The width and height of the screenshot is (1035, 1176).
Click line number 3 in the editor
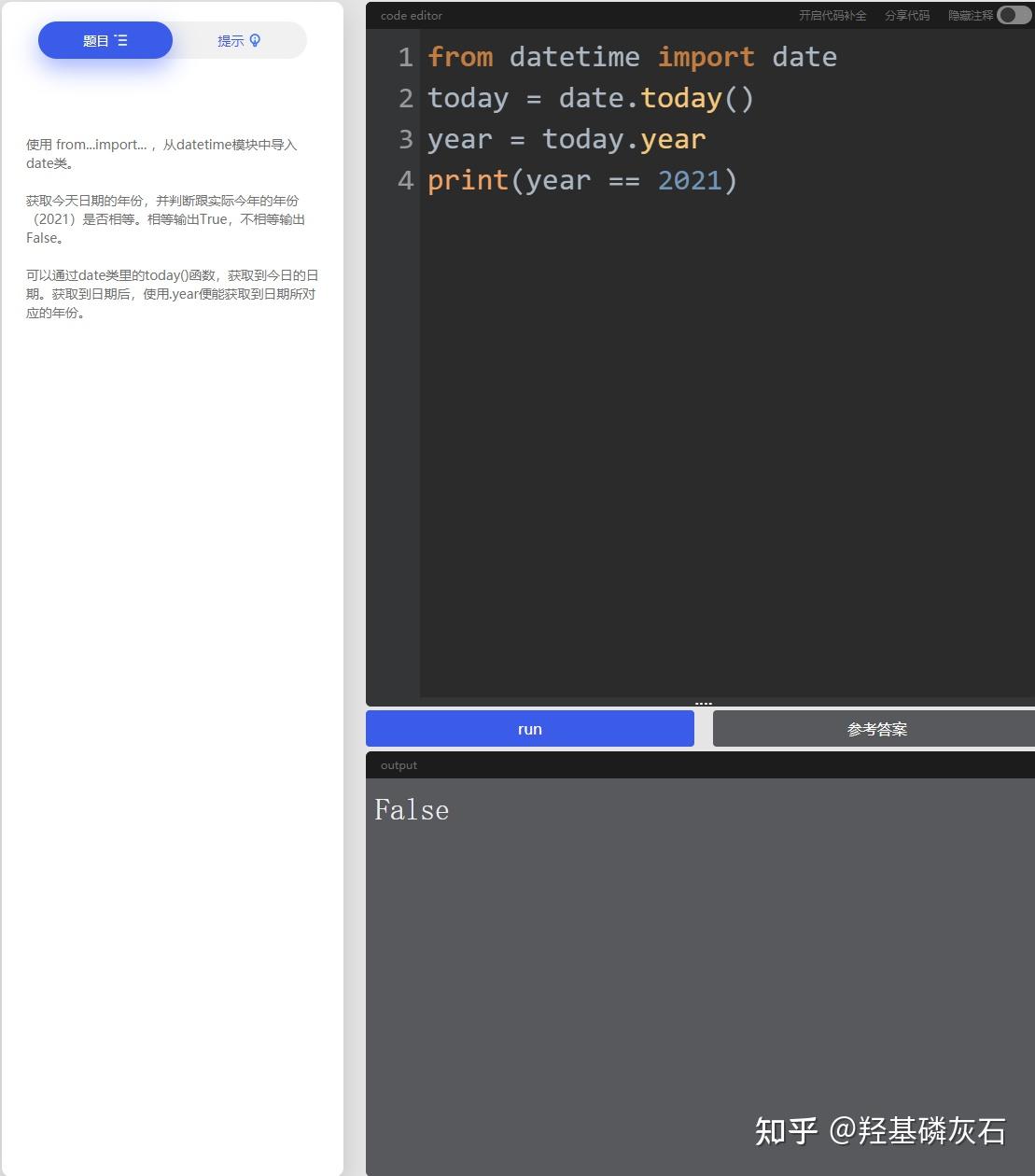(405, 139)
